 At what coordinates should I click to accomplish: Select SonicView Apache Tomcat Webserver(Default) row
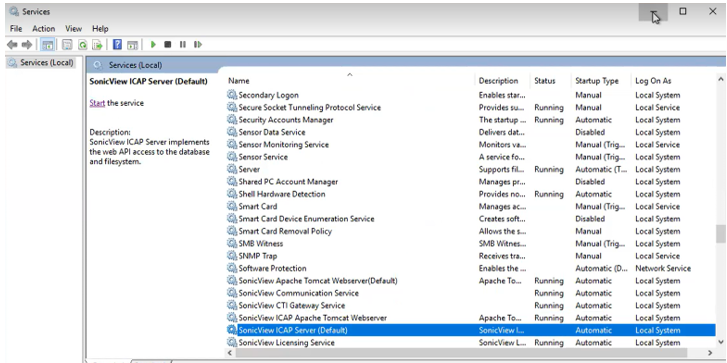point(471,280)
